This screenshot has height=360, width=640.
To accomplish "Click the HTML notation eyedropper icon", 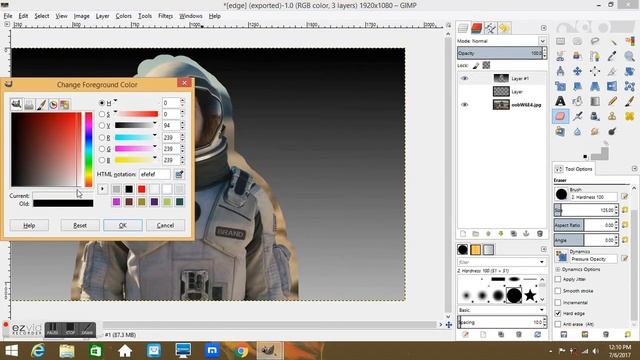I will [x=179, y=174].
